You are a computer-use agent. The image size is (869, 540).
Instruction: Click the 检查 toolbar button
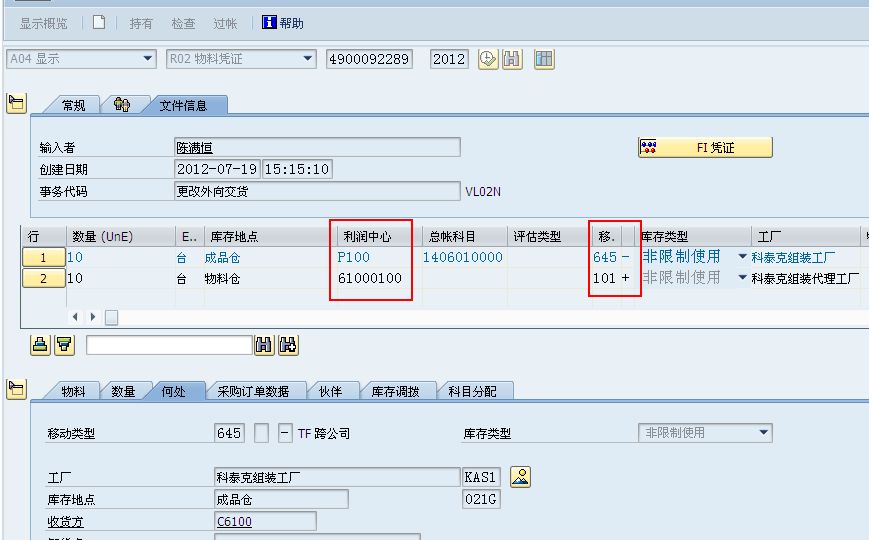point(183,23)
